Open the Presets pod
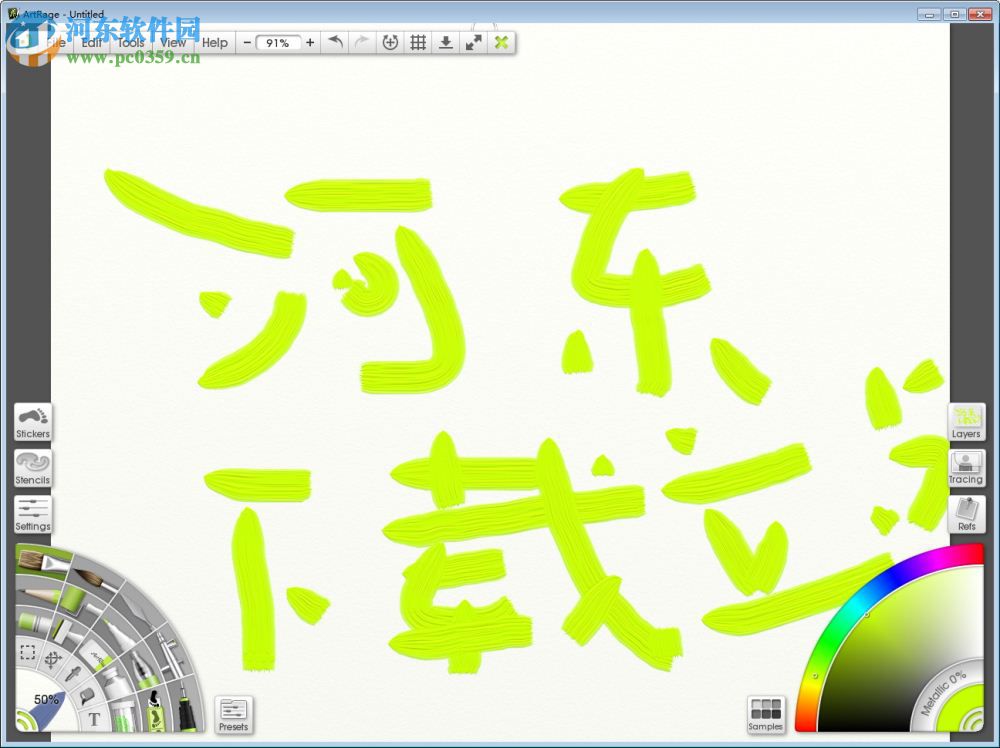The height and width of the screenshot is (748, 1000). (x=234, y=714)
